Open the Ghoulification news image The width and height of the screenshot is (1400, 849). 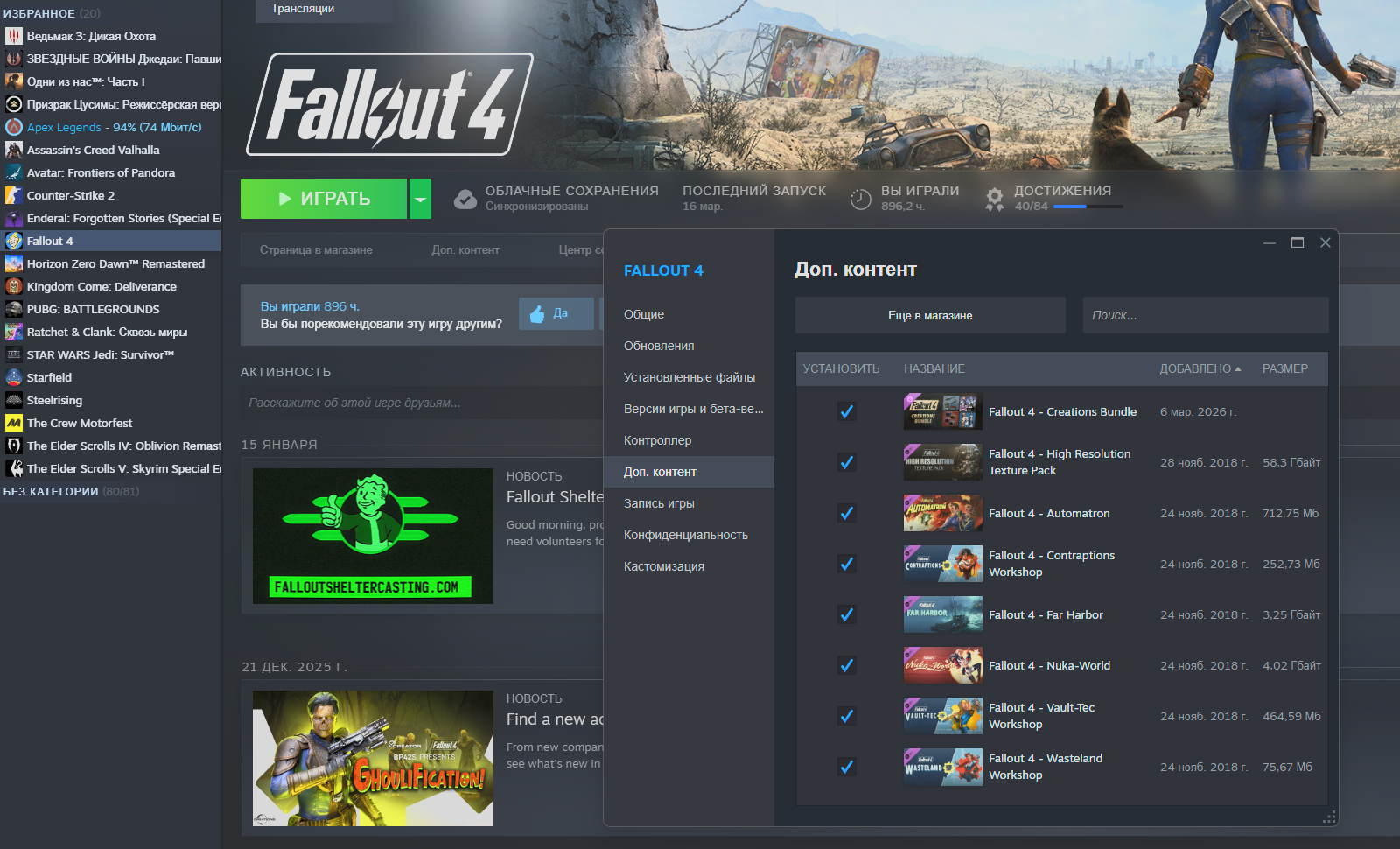tap(373, 758)
